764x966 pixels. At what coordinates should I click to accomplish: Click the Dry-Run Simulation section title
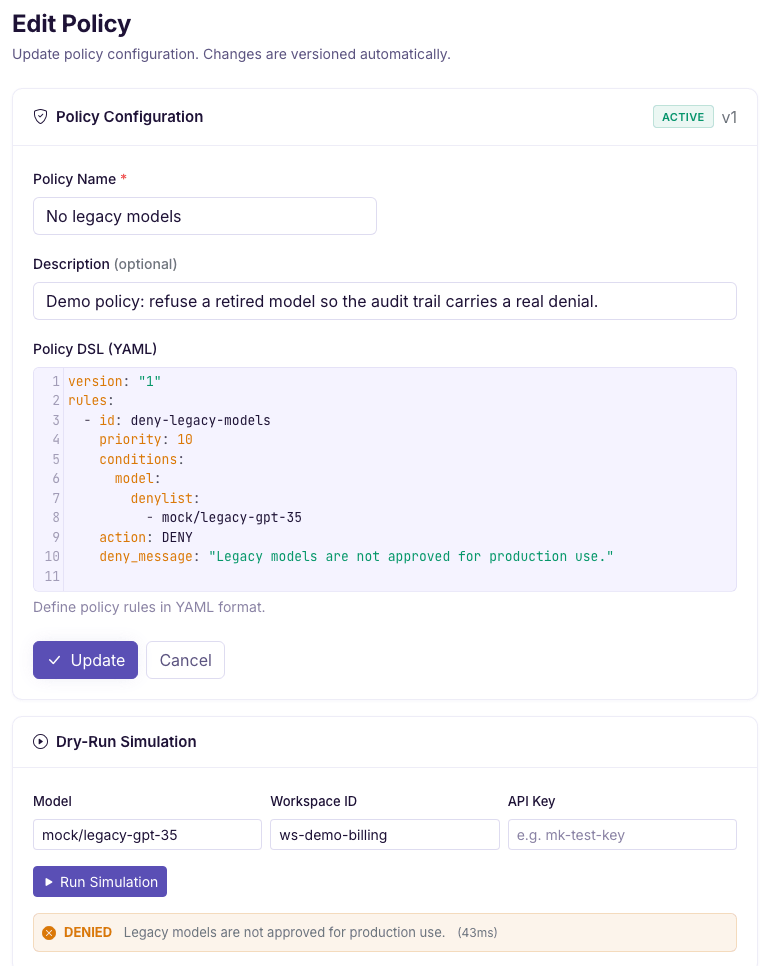[x=126, y=741]
